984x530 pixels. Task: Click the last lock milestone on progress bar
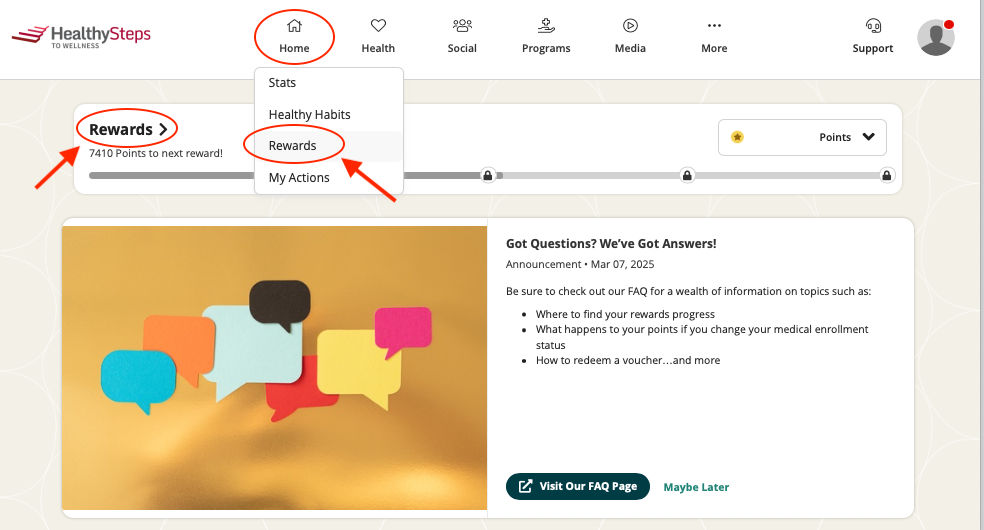click(x=887, y=176)
